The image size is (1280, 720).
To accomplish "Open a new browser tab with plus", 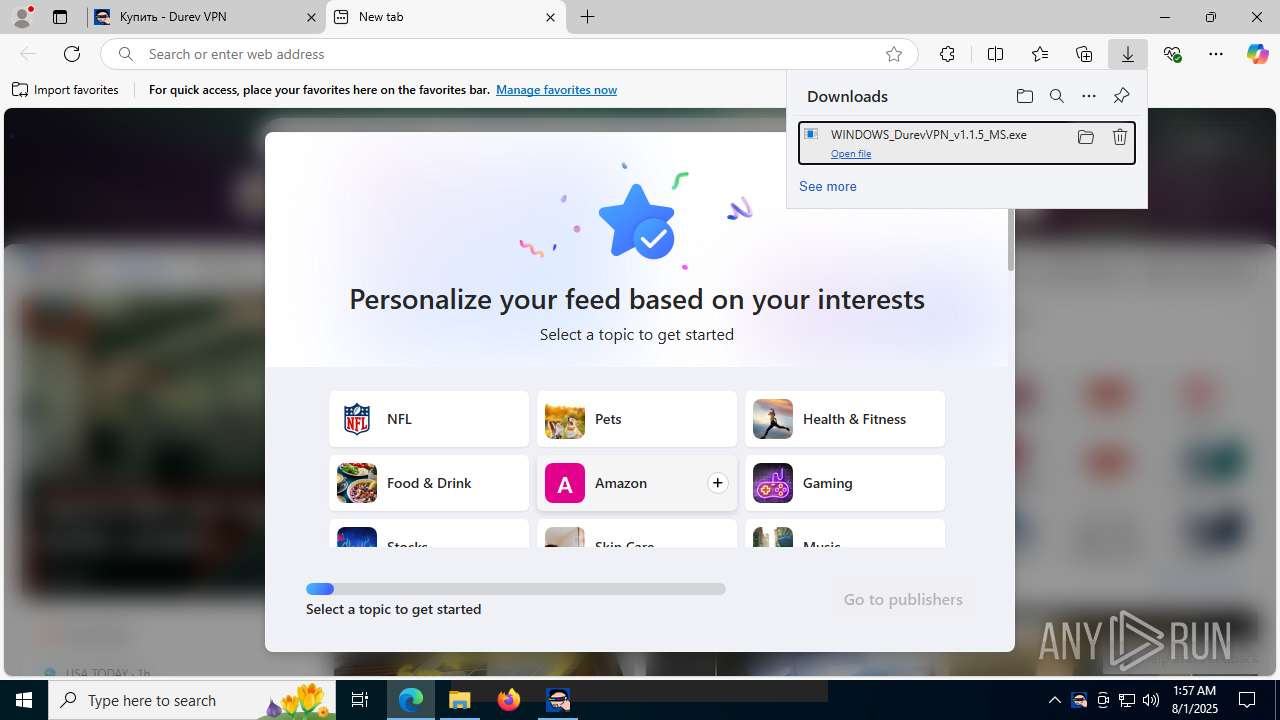I will click(588, 17).
